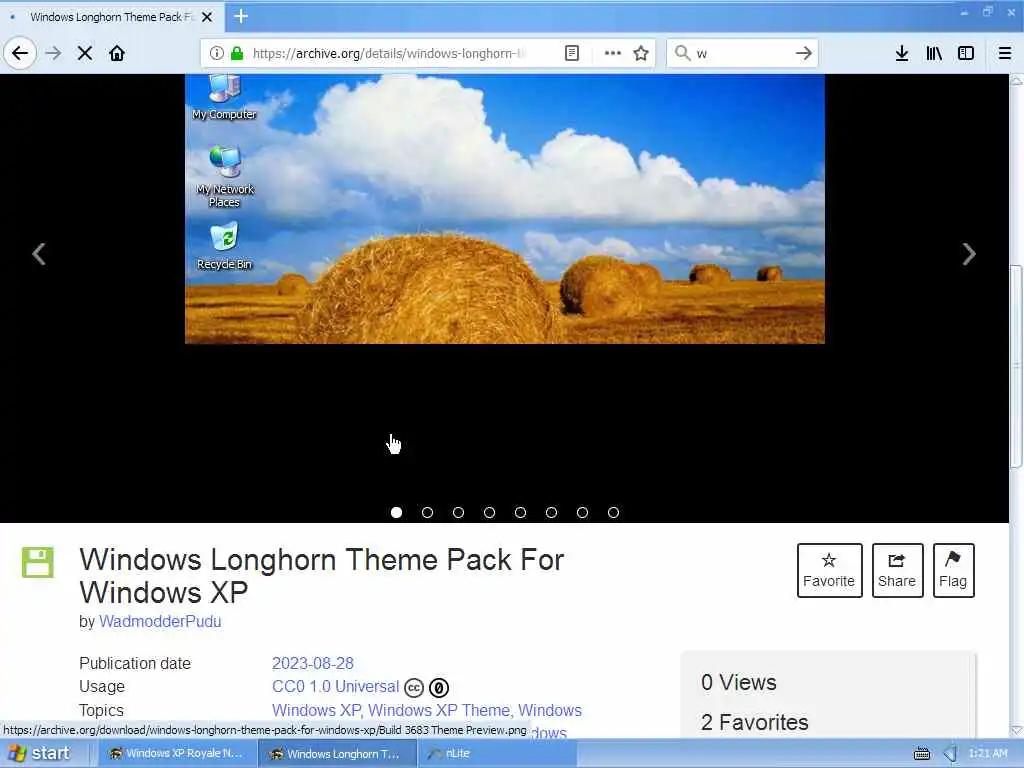The height and width of the screenshot is (768, 1024).
Task: Select the fourth carousel dot
Action: coord(490,513)
